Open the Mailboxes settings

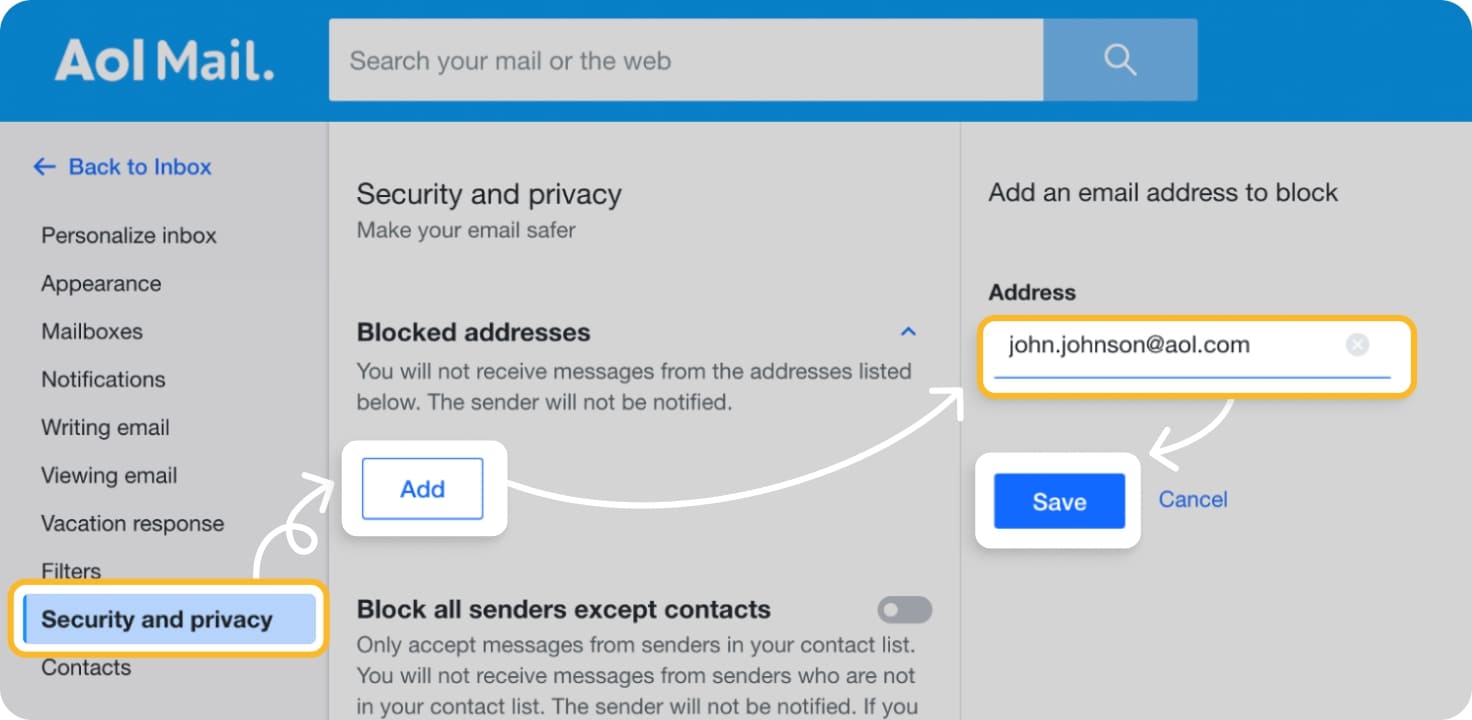click(x=90, y=331)
